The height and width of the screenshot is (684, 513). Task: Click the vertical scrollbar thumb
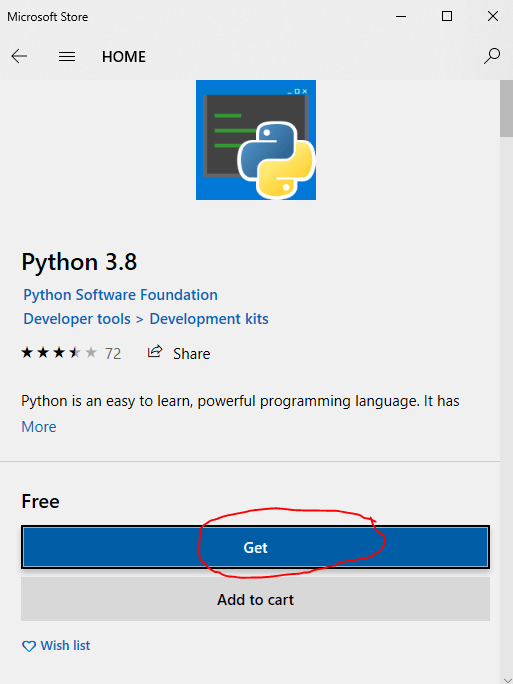coord(506,109)
